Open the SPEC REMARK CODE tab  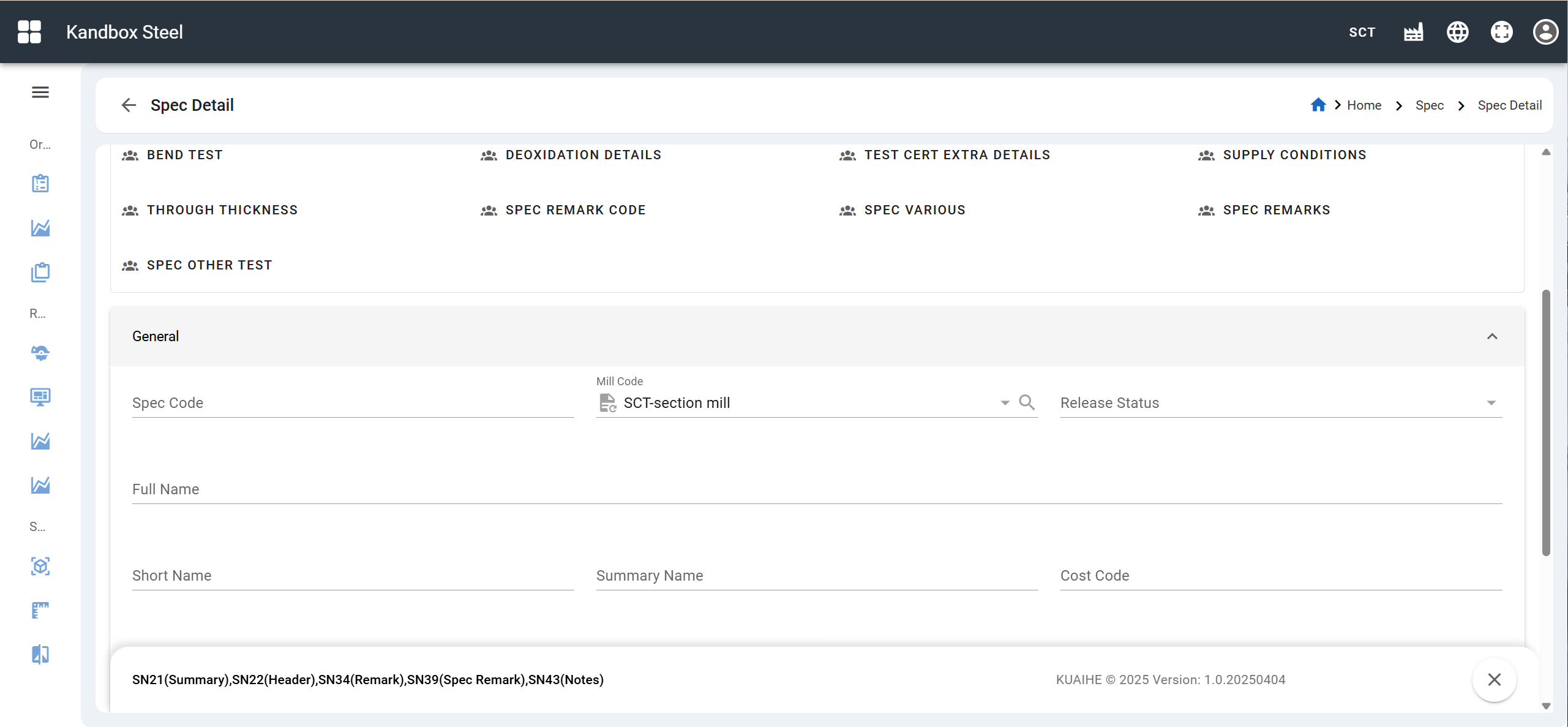[x=574, y=210]
